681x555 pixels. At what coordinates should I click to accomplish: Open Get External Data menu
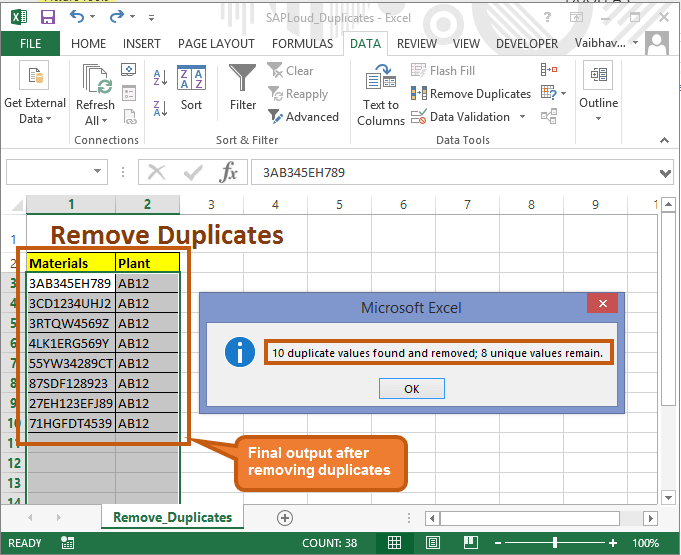point(35,93)
